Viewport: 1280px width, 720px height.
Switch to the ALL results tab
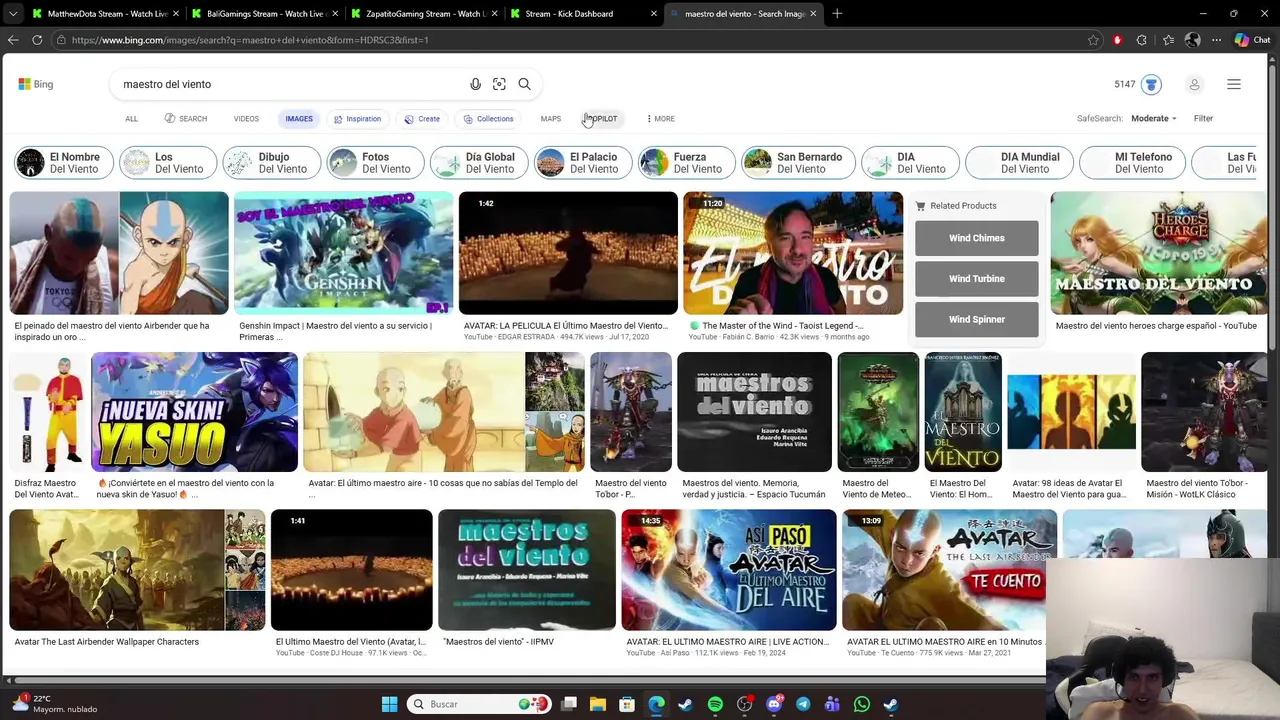point(131,118)
